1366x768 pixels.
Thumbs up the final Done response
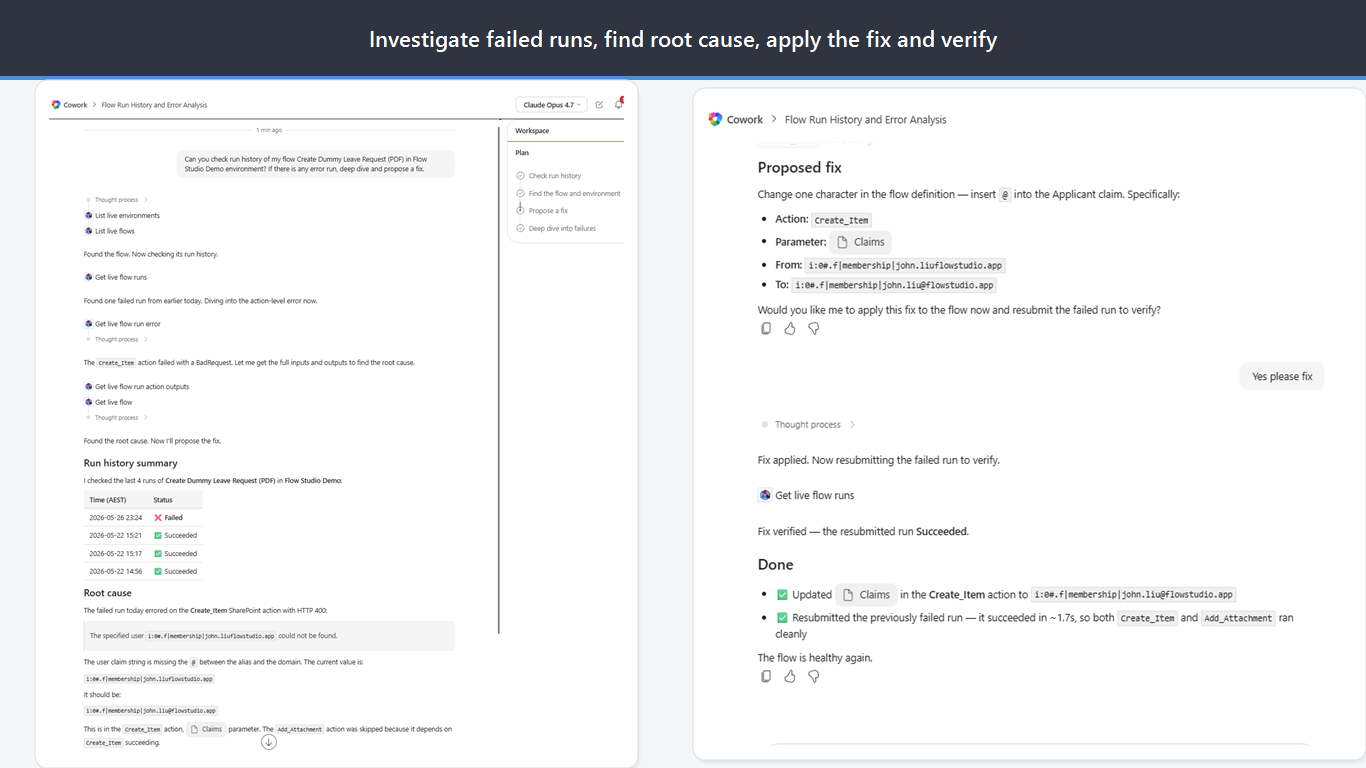(x=790, y=676)
